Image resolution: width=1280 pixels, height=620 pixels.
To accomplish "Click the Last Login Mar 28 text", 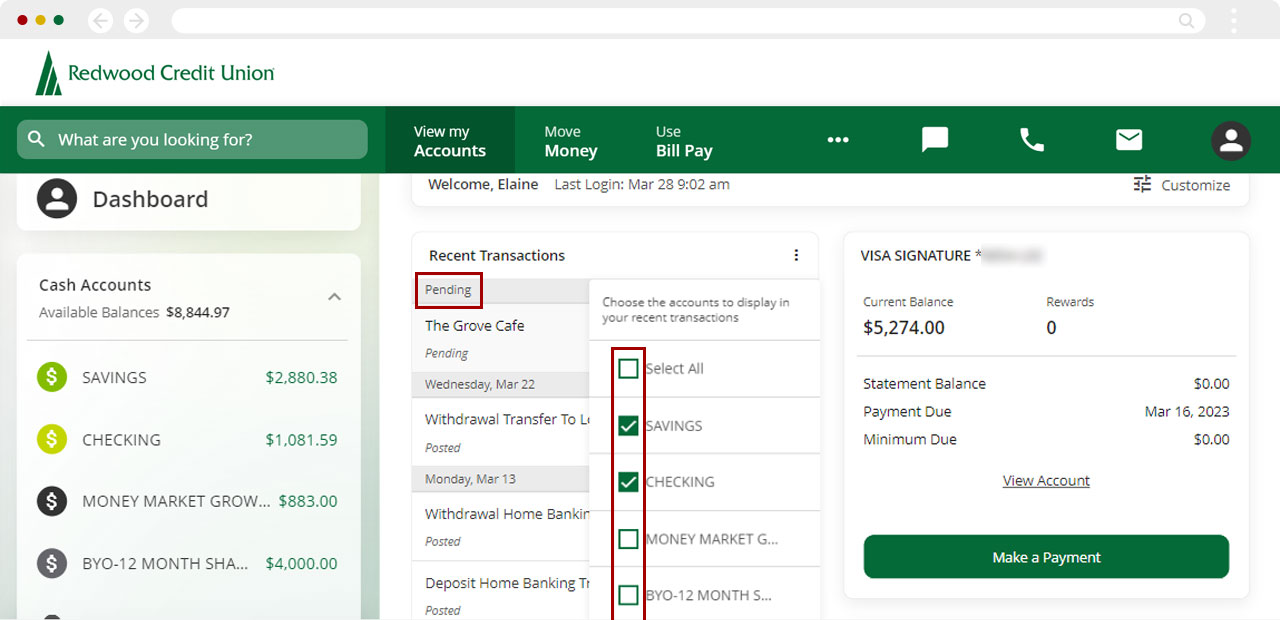I will coord(642,185).
